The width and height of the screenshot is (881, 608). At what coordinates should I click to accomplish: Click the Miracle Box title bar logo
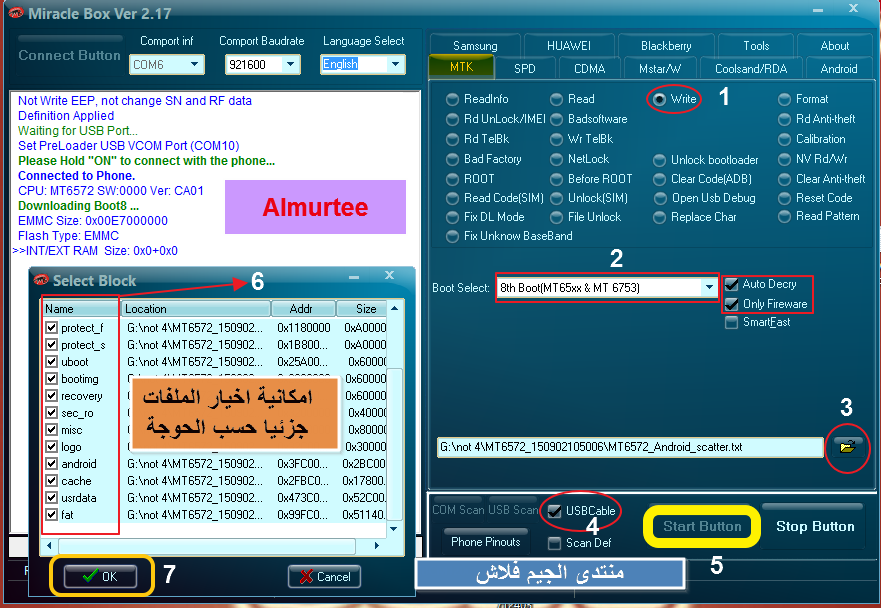click(15, 12)
